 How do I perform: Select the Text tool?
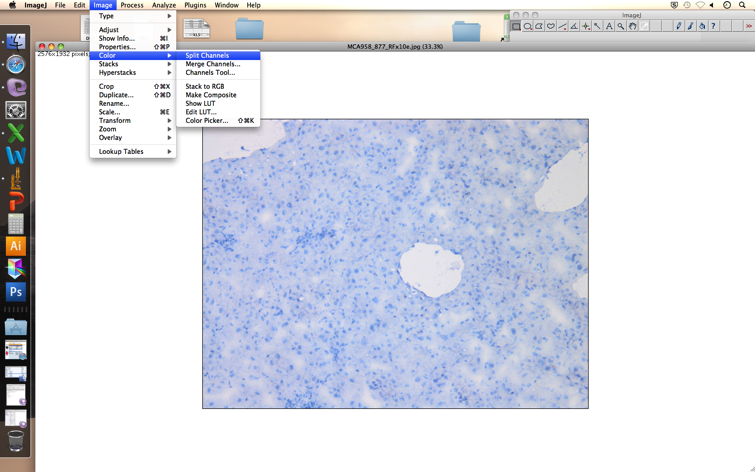(609, 26)
